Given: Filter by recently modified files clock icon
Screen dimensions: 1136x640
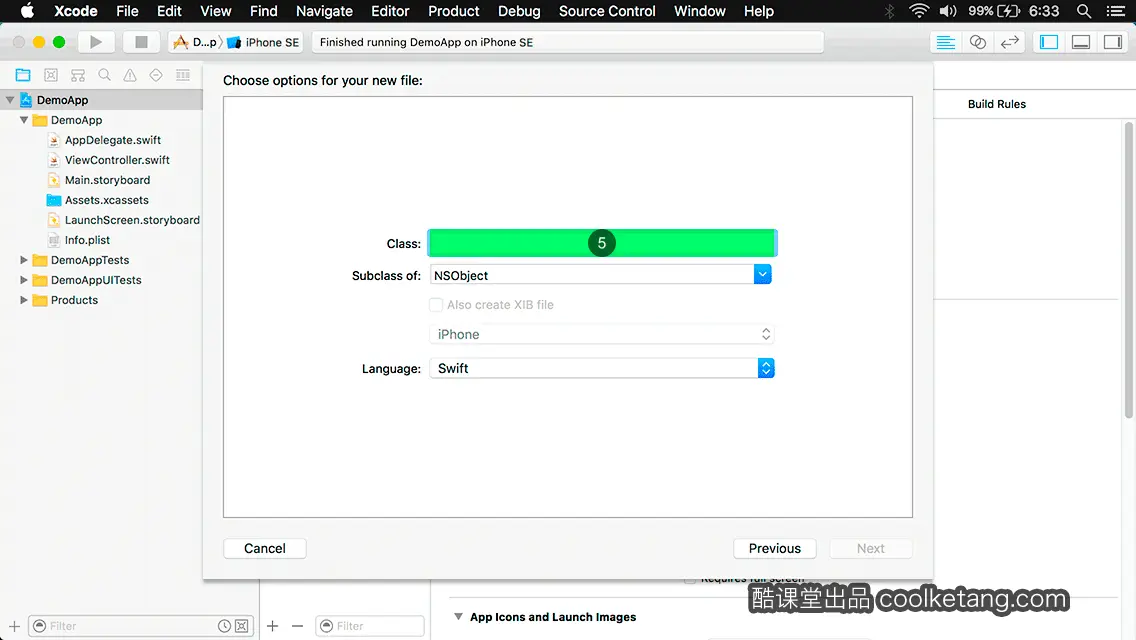Looking at the screenshot, I should (225, 626).
